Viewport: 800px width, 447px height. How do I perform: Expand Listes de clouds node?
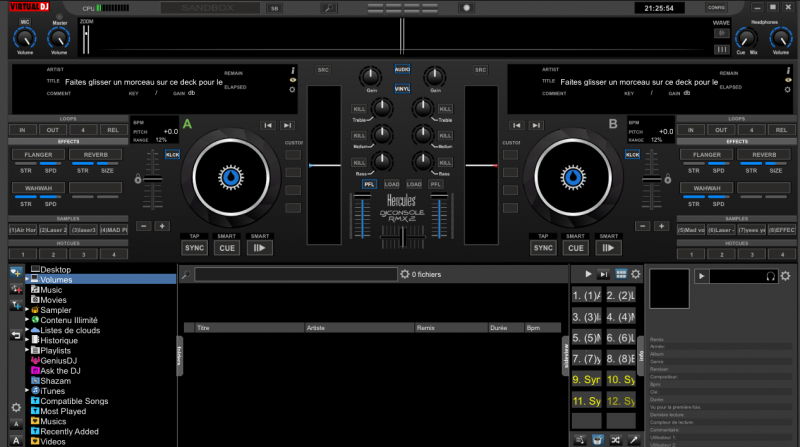(x=27, y=330)
